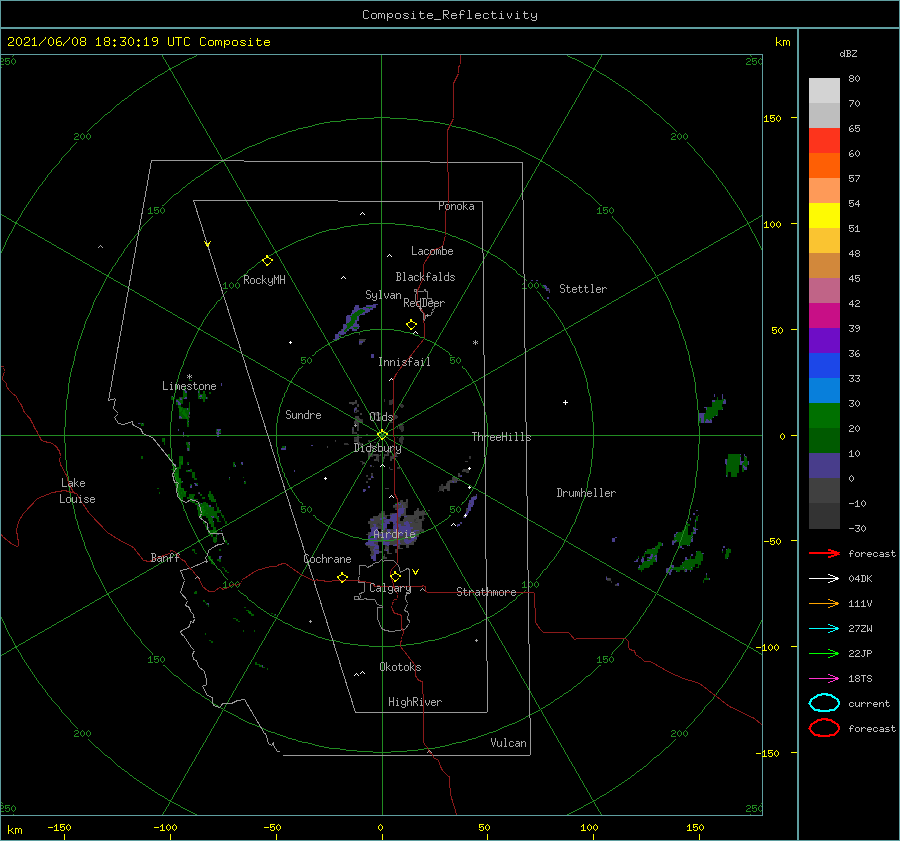
Task: Click the Sundre town label
Action: [303, 414]
